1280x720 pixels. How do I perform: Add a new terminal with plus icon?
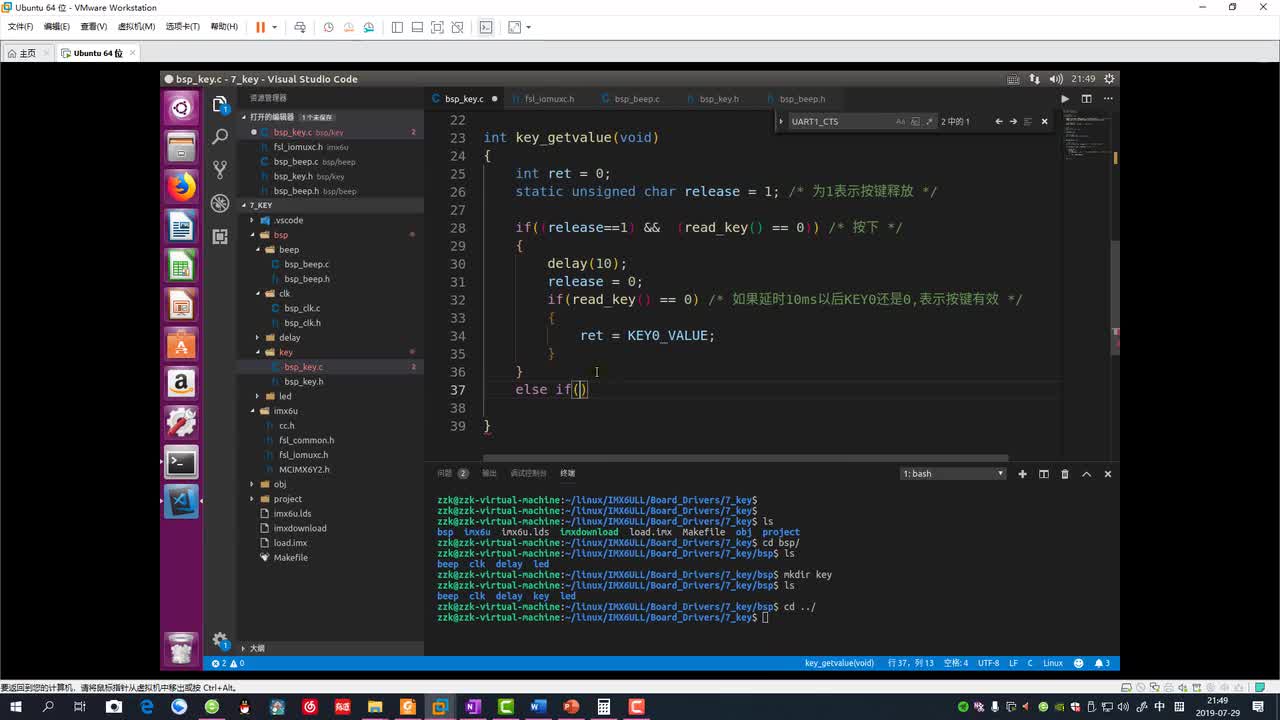coord(1022,474)
